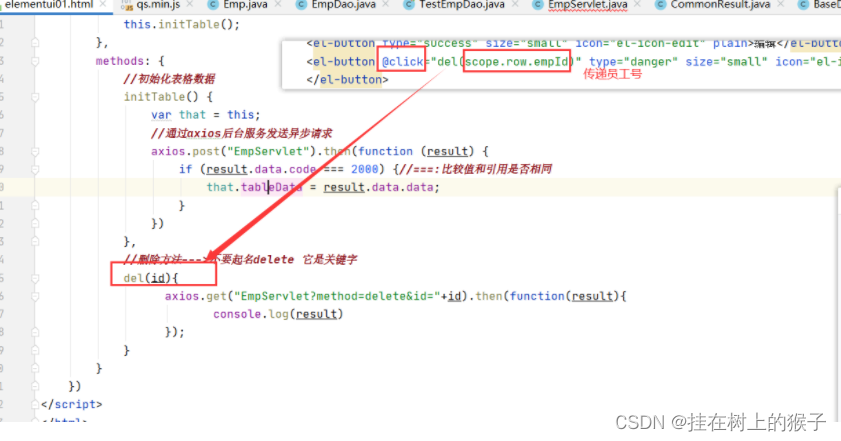Click the function (result) in axios.post callback
The height and width of the screenshot is (441, 841).
pos(416,151)
